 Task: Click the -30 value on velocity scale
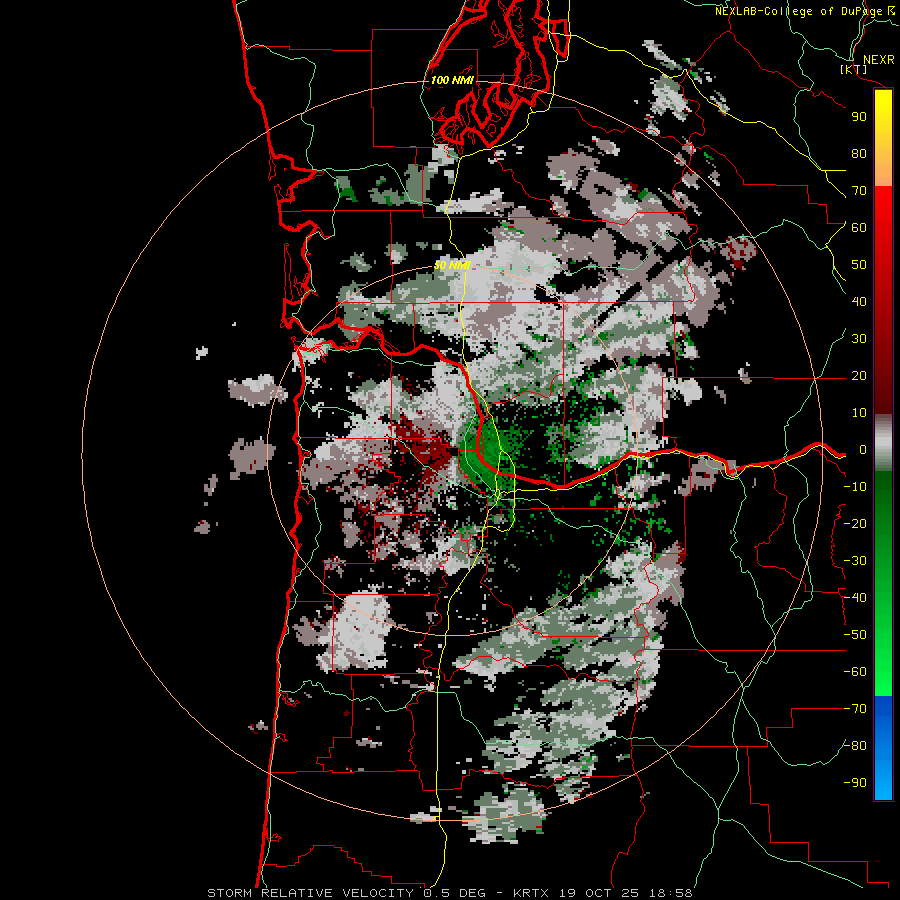[x=855, y=561]
